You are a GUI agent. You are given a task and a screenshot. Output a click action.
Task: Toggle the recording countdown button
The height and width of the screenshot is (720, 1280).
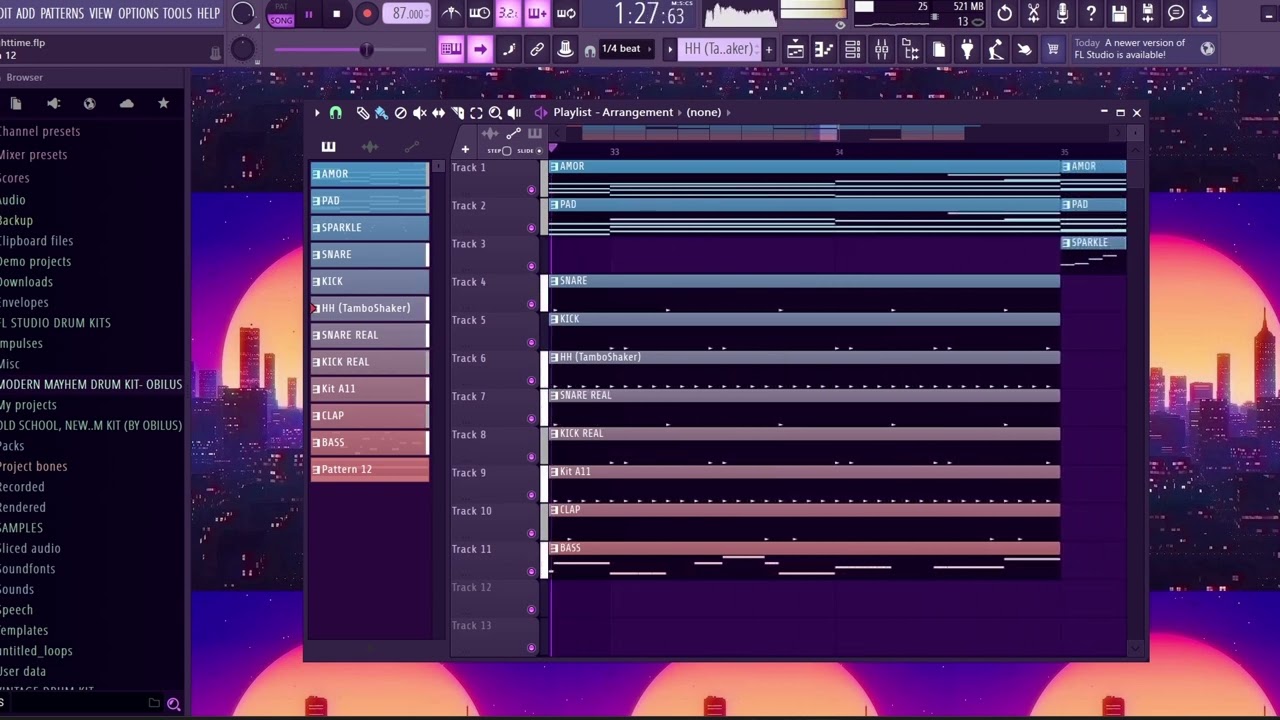click(x=508, y=13)
